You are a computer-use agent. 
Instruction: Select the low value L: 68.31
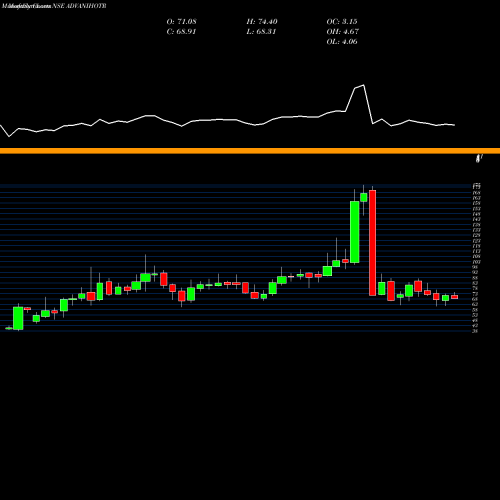pos(261,31)
